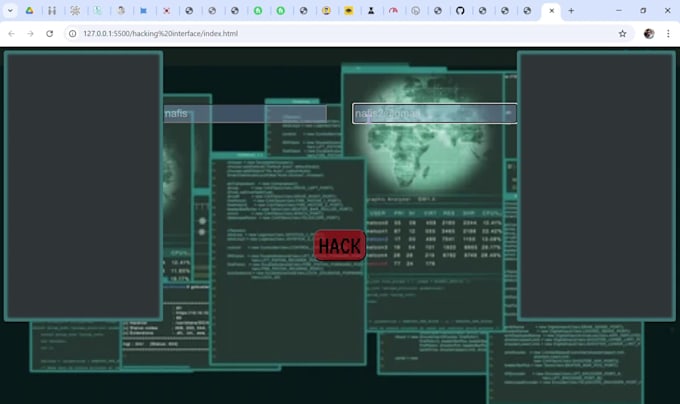Open the tab with round yellow face favicon
Screen dimensions: 680x404
pos(326,10)
